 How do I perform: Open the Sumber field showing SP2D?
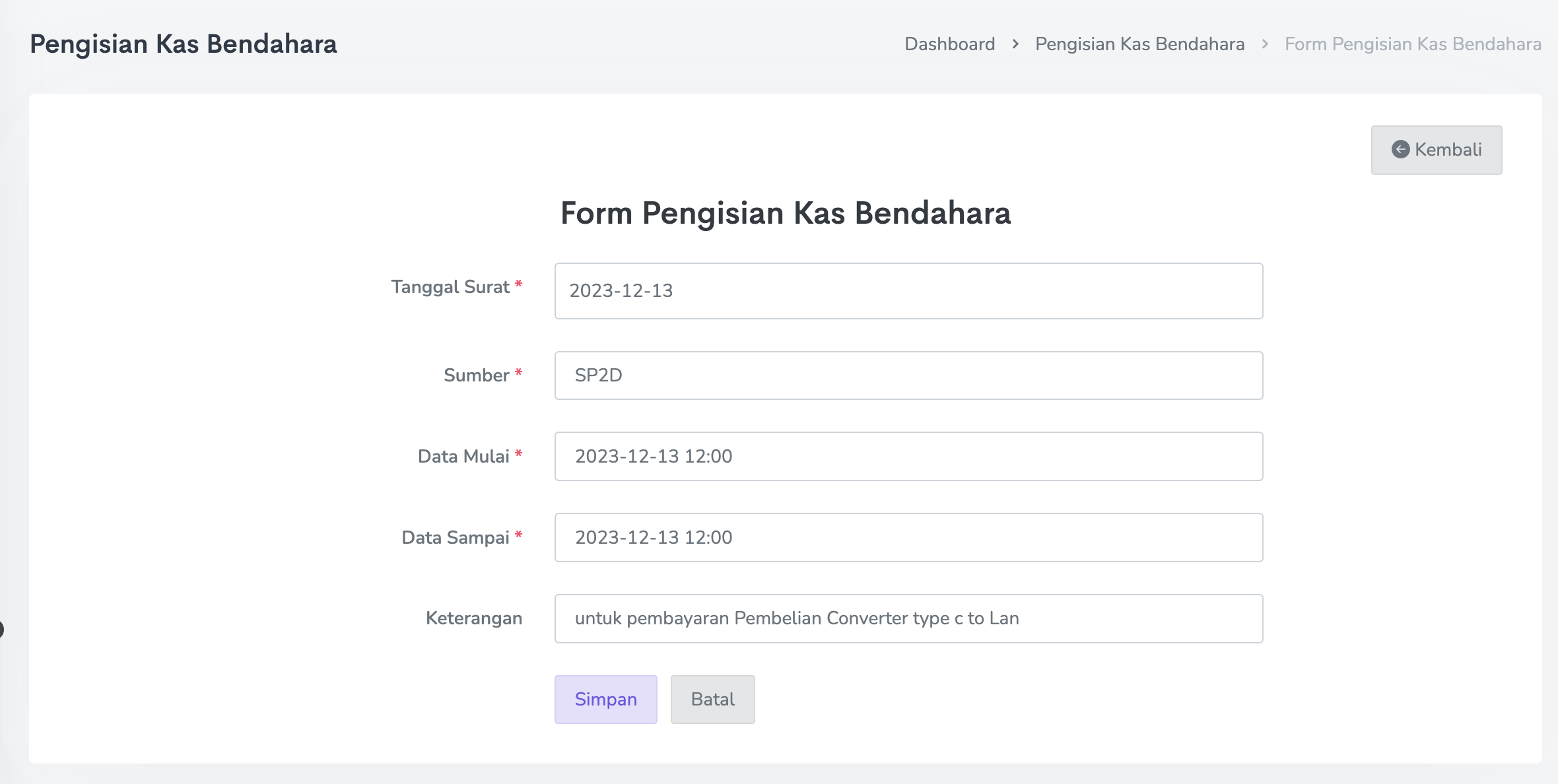tap(908, 376)
